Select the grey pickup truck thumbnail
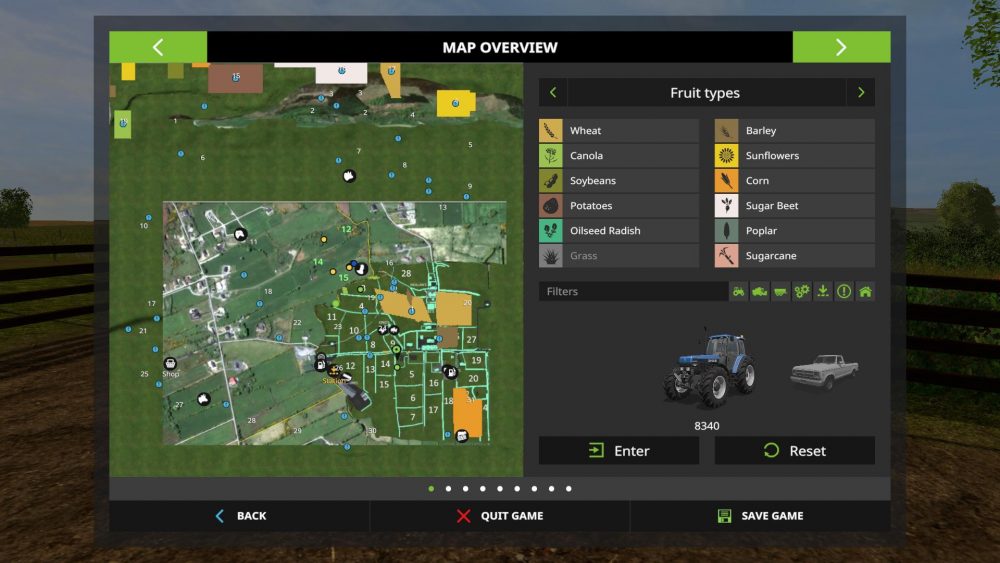This screenshot has height=563, width=1000. [x=825, y=371]
